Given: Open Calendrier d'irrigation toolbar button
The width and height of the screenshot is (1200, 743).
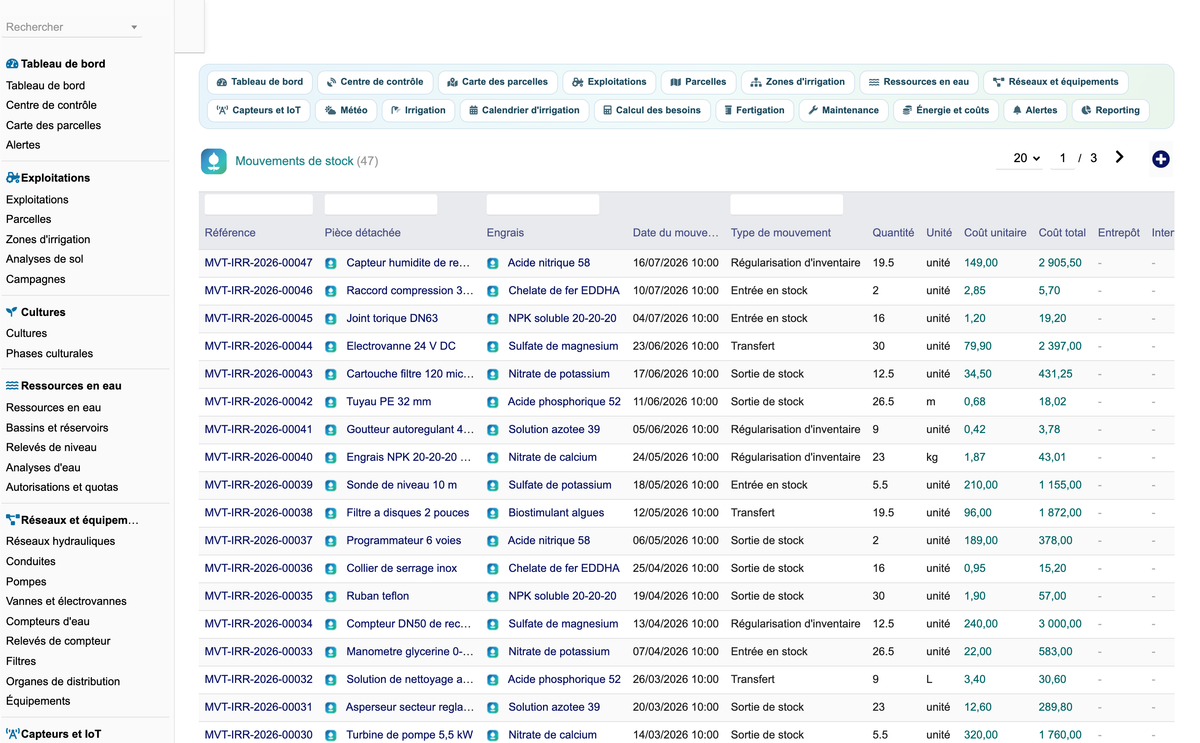Looking at the screenshot, I should tap(525, 110).
